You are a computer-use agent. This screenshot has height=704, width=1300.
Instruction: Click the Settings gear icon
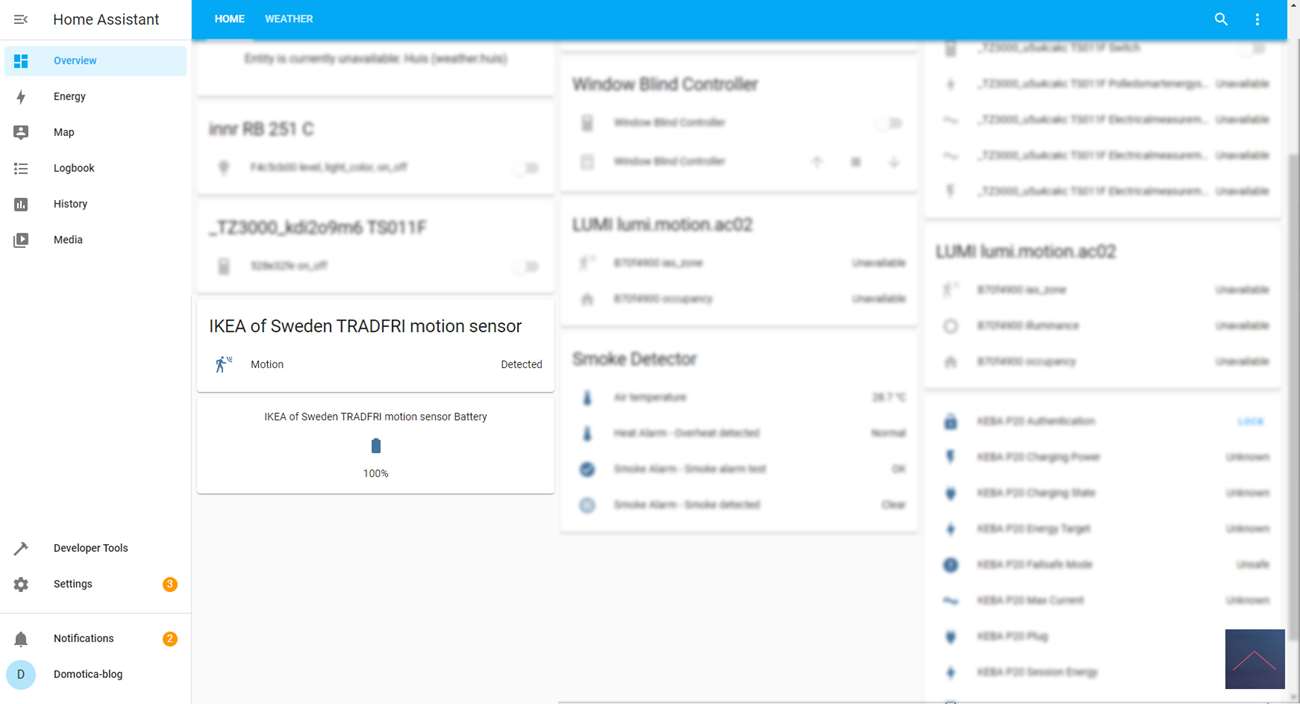(21, 584)
